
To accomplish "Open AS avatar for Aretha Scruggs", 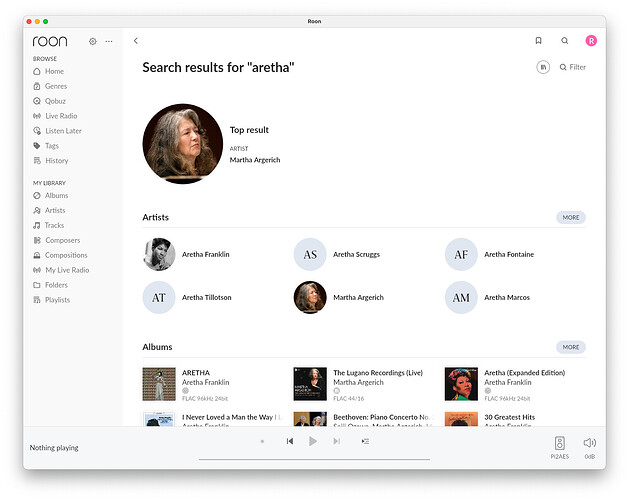I will (x=310, y=254).
